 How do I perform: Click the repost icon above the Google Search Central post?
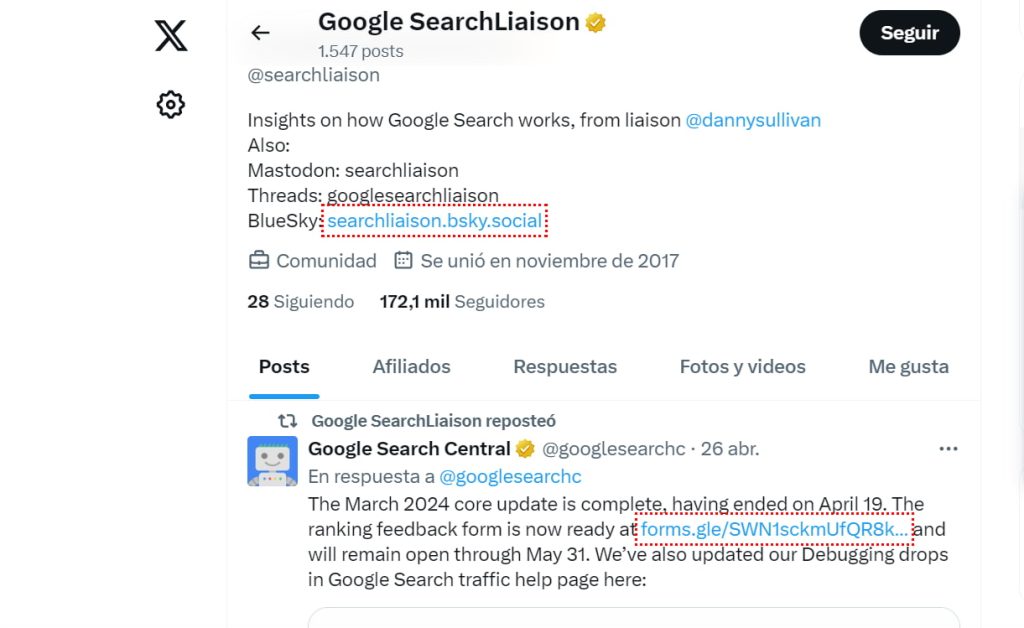point(285,420)
